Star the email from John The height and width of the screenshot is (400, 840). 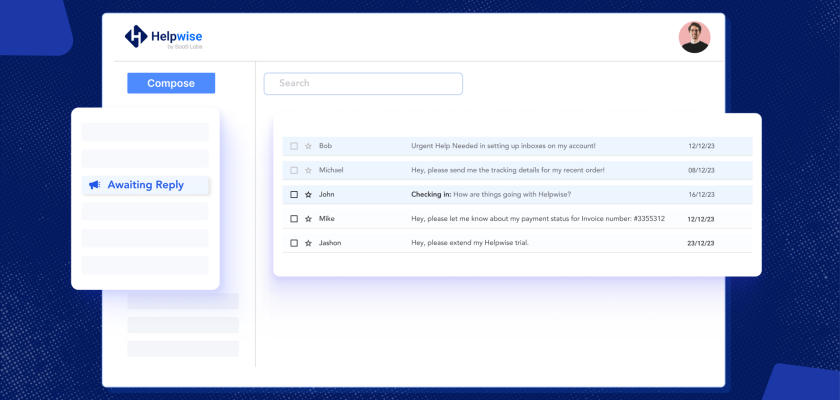tap(308, 194)
